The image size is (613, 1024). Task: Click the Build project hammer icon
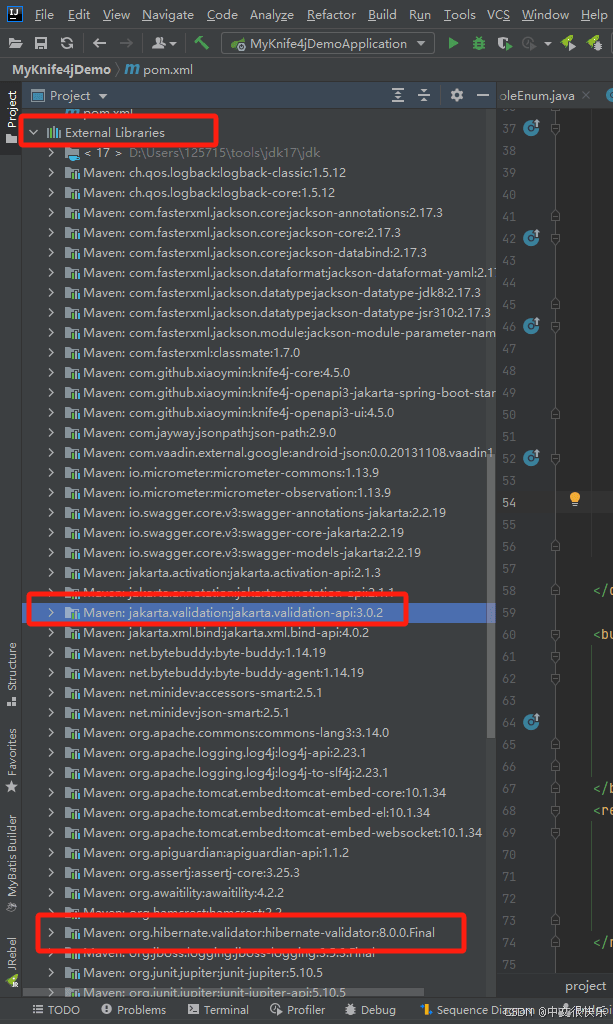pos(202,44)
